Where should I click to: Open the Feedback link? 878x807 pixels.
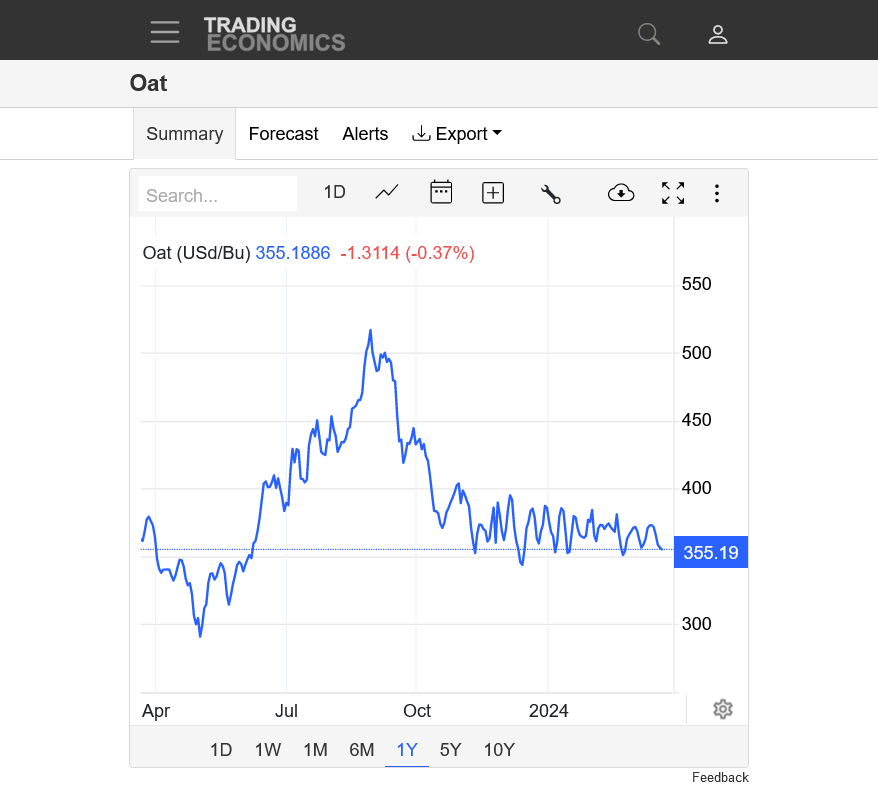pos(720,777)
